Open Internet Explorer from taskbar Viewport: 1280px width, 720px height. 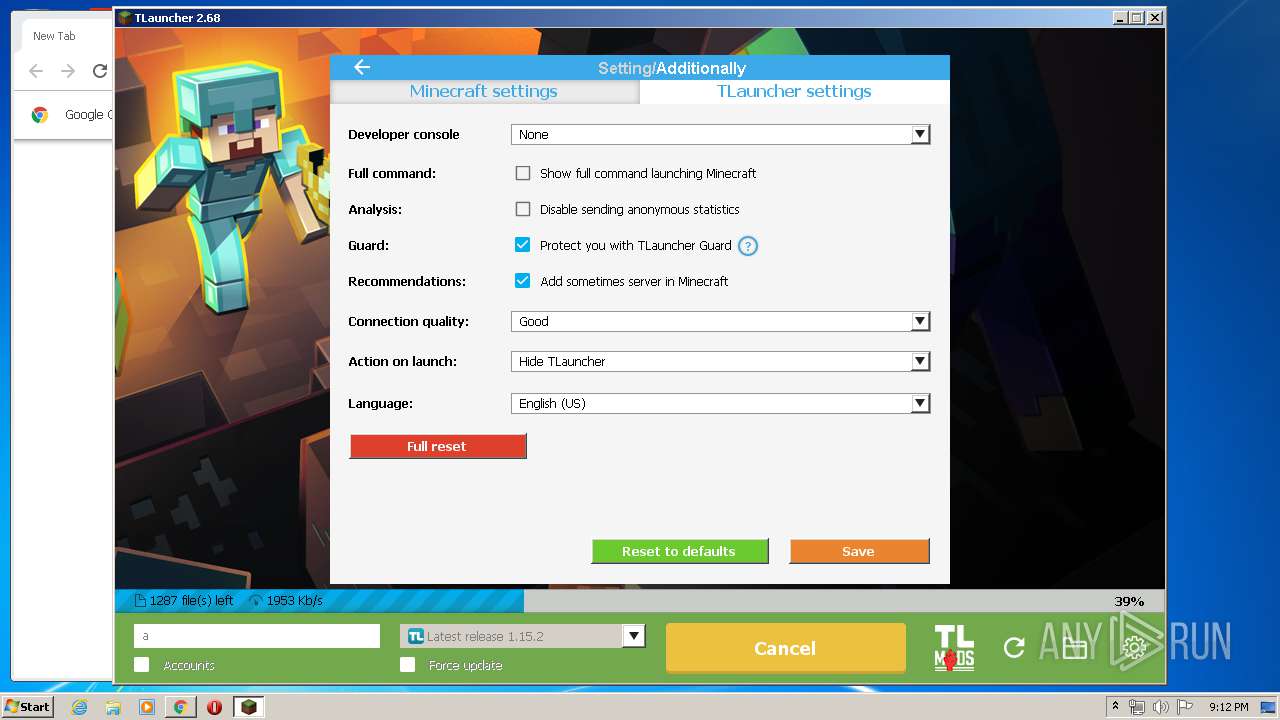click(79, 707)
